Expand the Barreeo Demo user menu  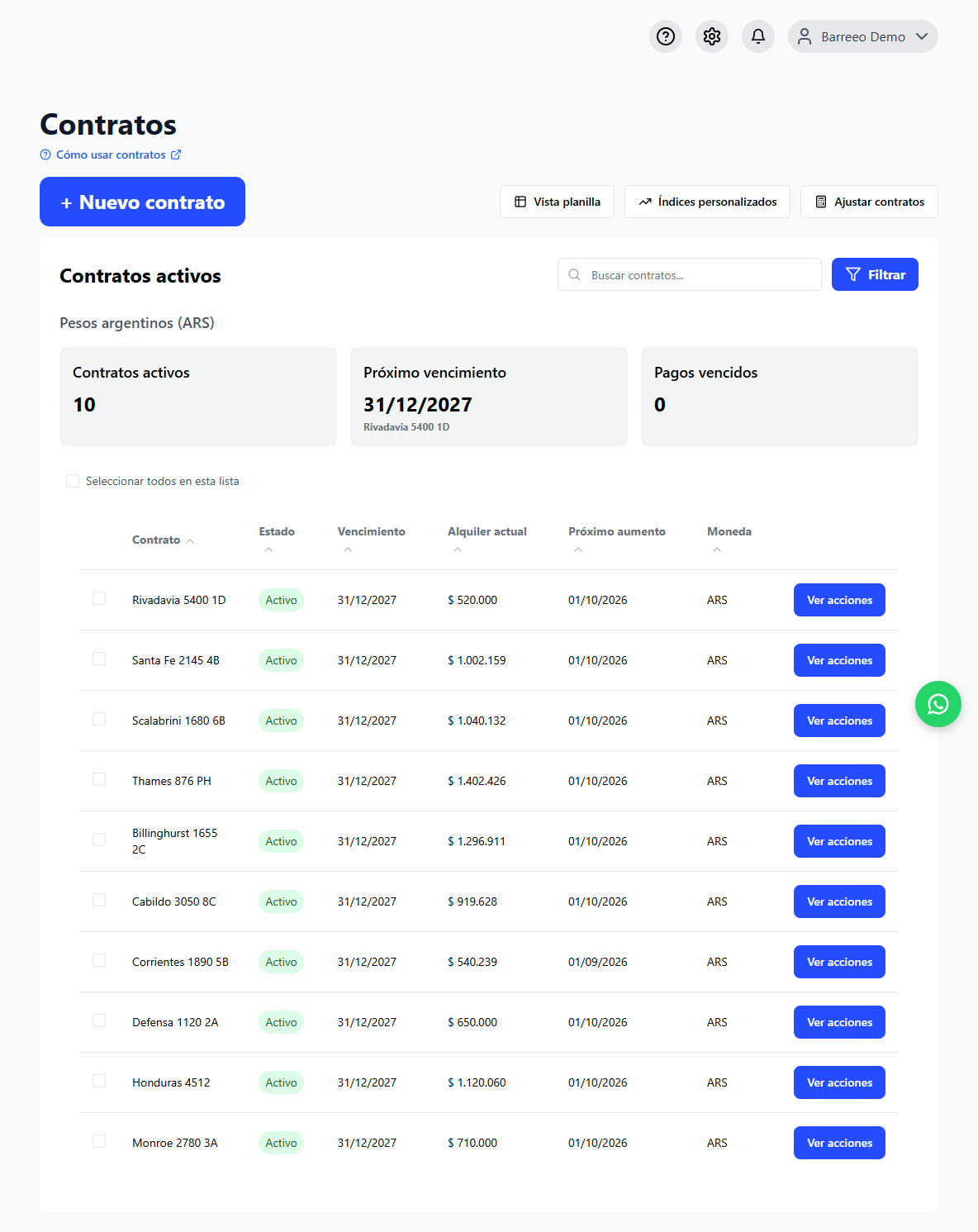click(863, 36)
